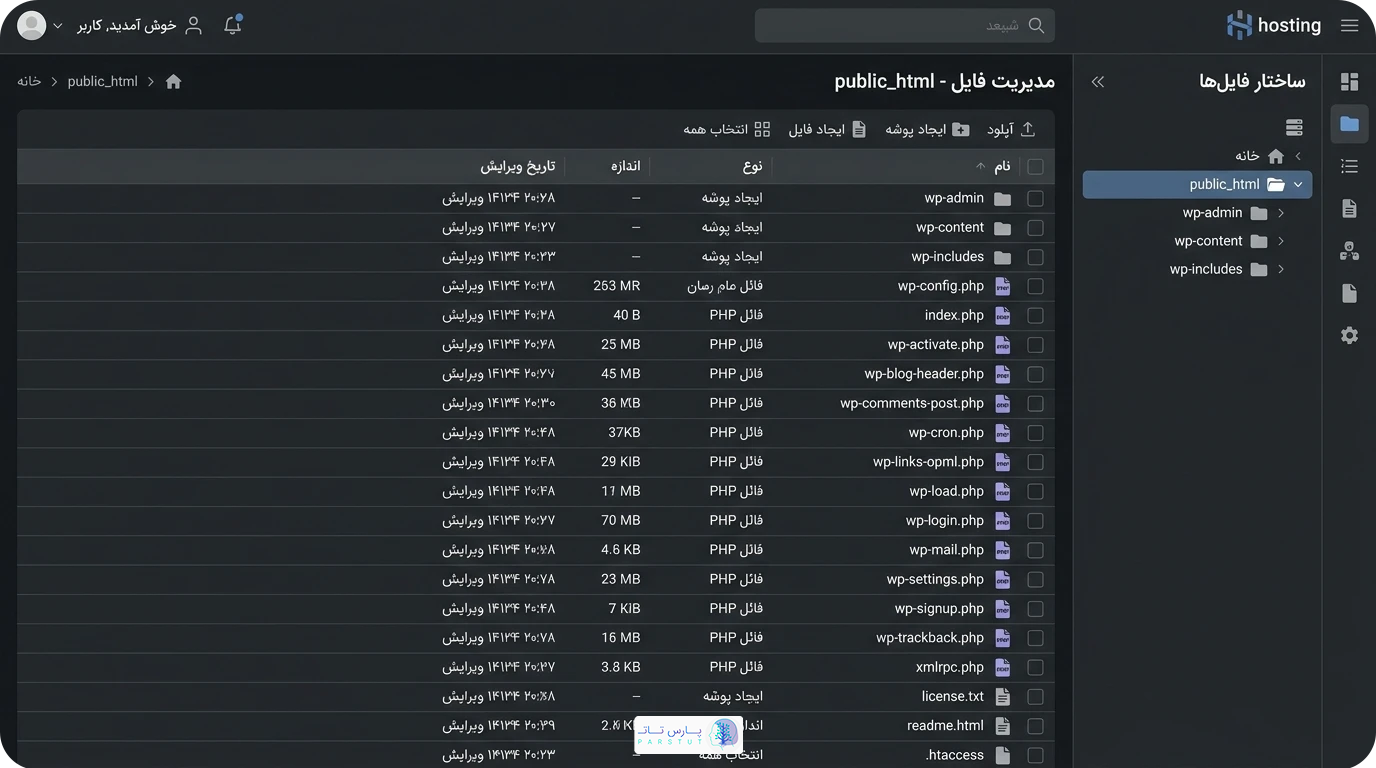Image resolution: width=1376 pixels, height=768 pixels.
Task: Select the wp-cron.php checkbox
Action: (1035, 433)
